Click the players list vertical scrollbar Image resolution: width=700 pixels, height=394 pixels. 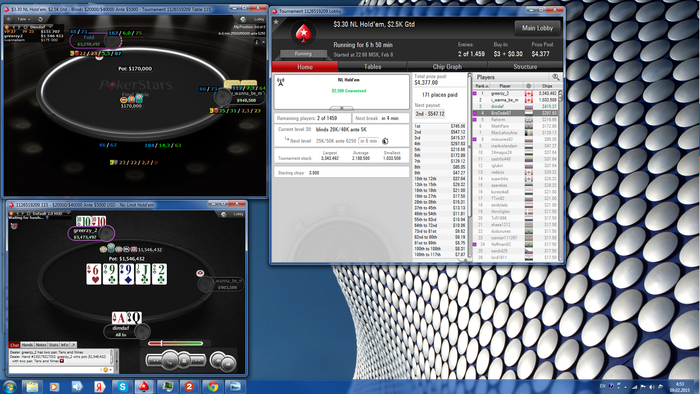pyautogui.click(x=560, y=174)
